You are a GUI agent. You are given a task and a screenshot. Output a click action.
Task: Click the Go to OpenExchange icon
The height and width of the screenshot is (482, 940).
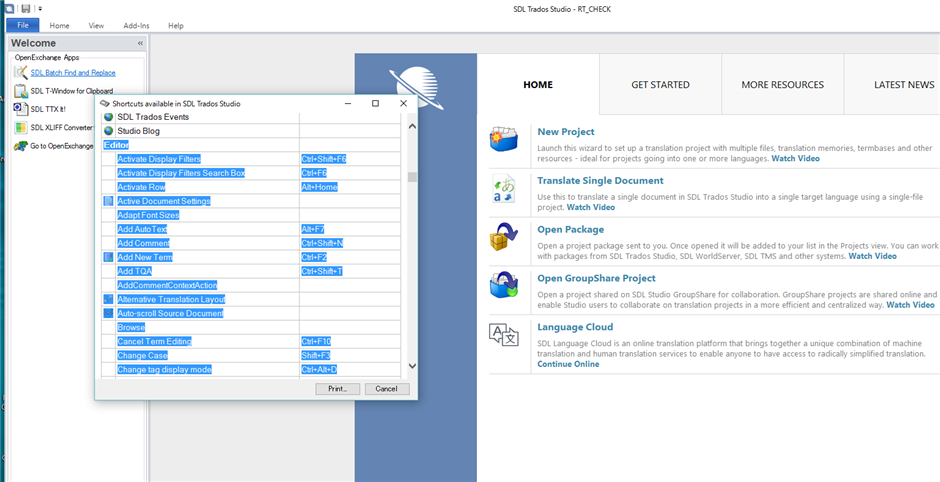(x=20, y=146)
